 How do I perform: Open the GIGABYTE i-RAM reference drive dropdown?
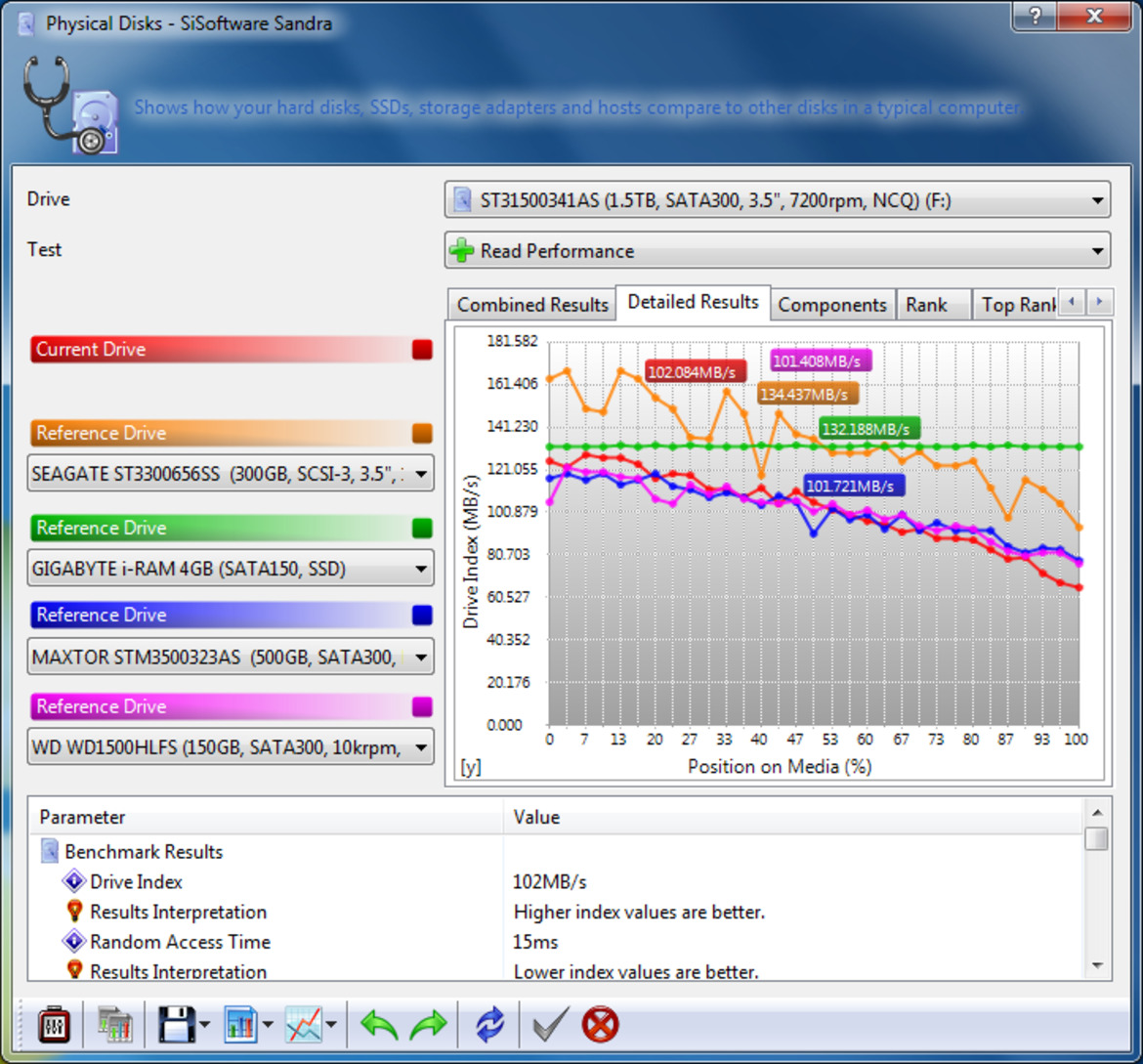pyautogui.click(x=231, y=568)
